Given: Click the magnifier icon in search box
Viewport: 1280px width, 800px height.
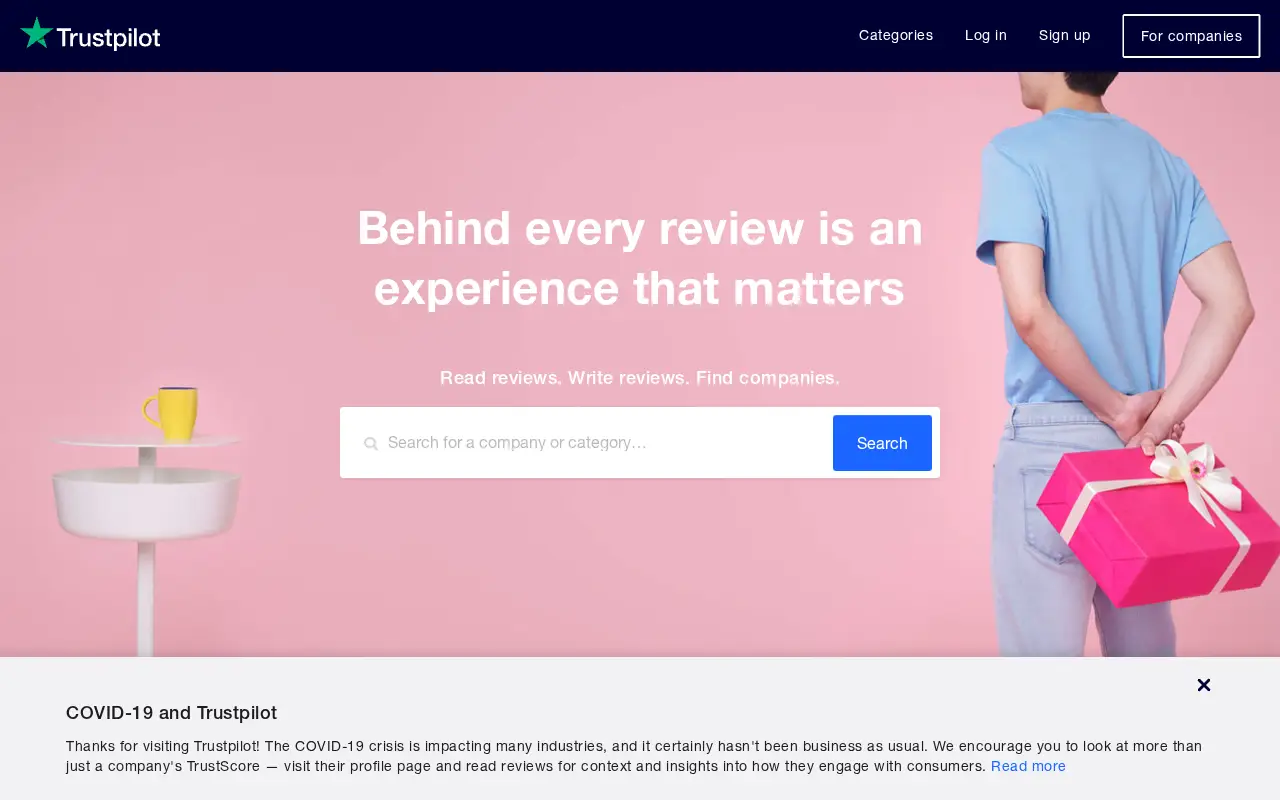Looking at the screenshot, I should (371, 443).
